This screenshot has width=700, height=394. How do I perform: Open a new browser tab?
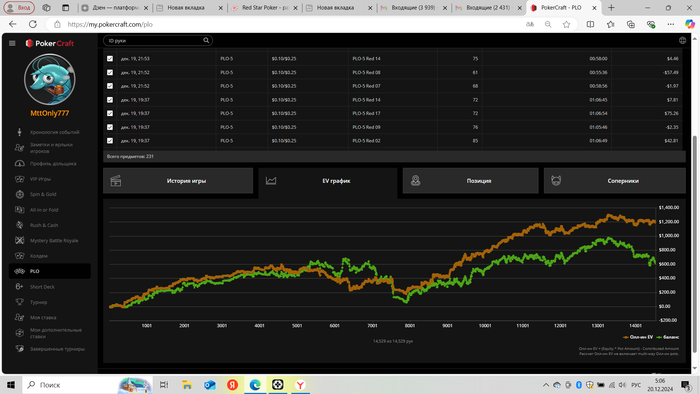pos(611,8)
